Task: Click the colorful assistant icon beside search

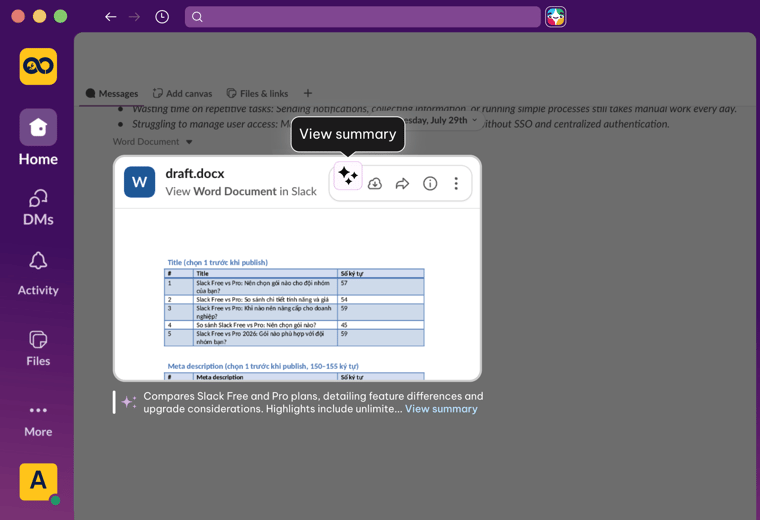Action: tap(555, 17)
